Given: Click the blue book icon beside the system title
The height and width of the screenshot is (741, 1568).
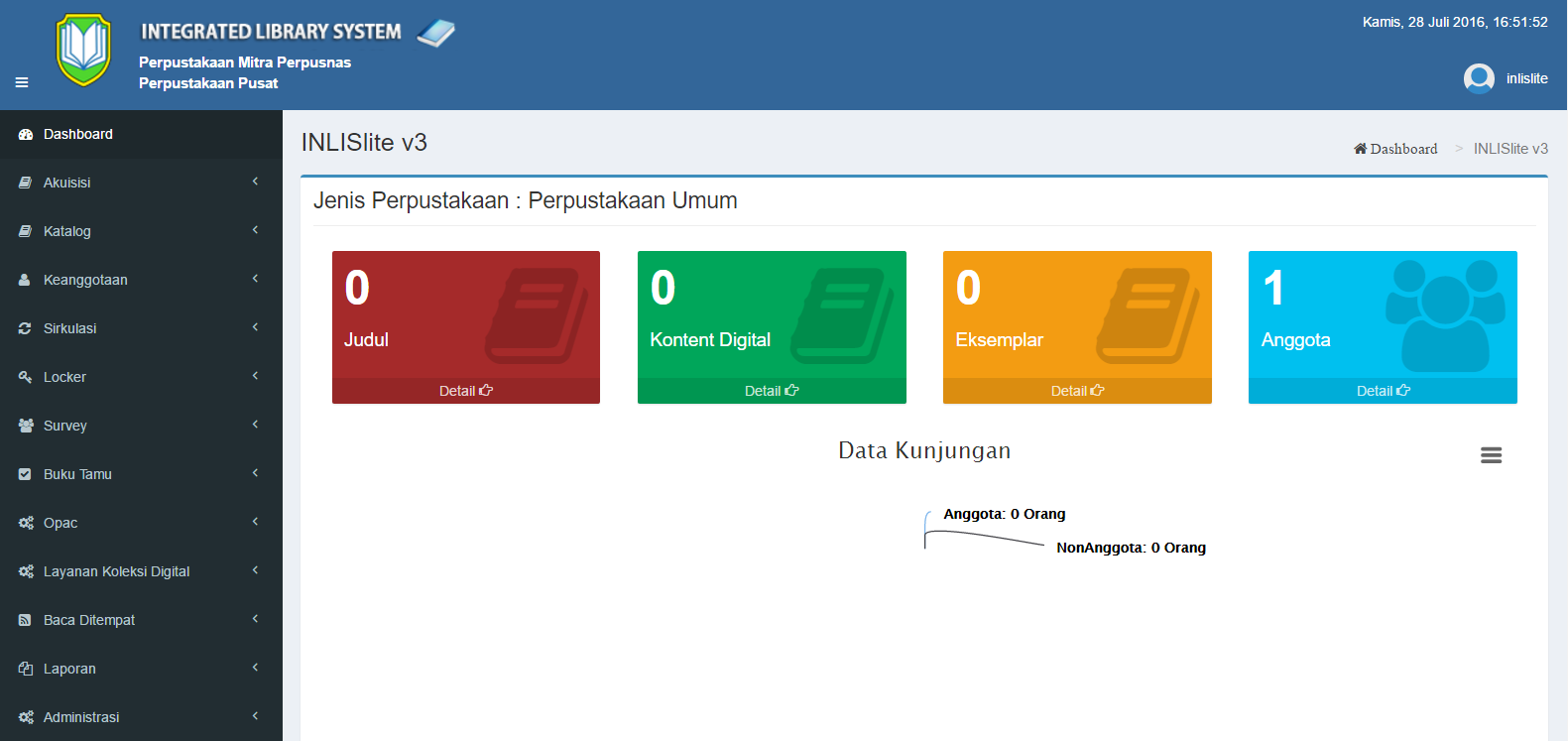Looking at the screenshot, I should [x=436, y=33].
